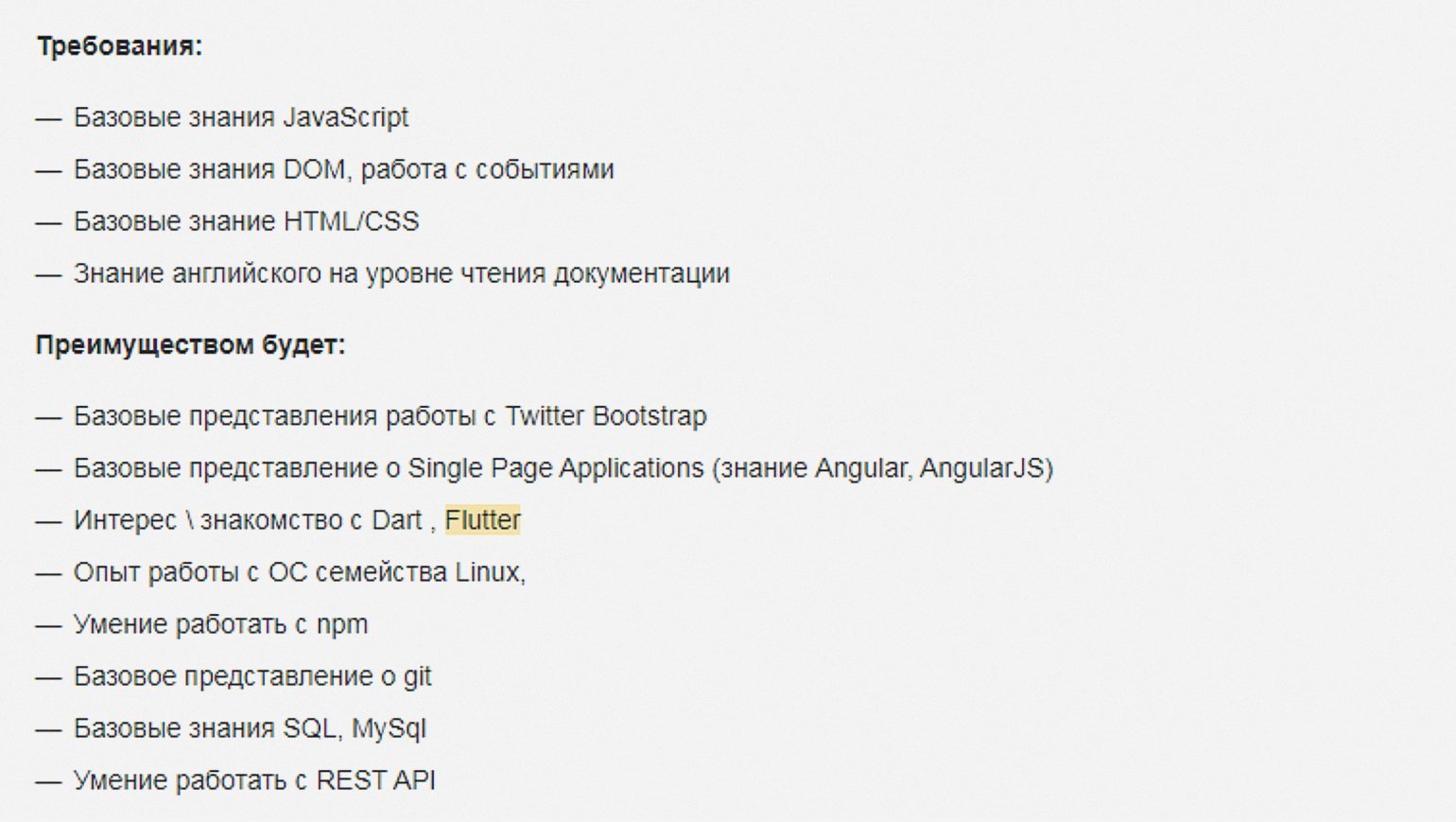
Task: Click the word Linux in list
Action: (488, 572)
